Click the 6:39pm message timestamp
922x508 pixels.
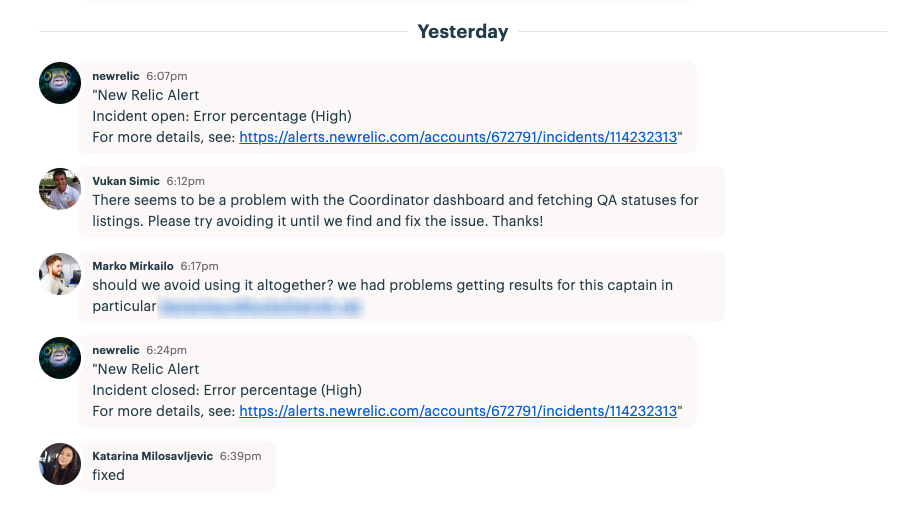click(x=240, y=457)
